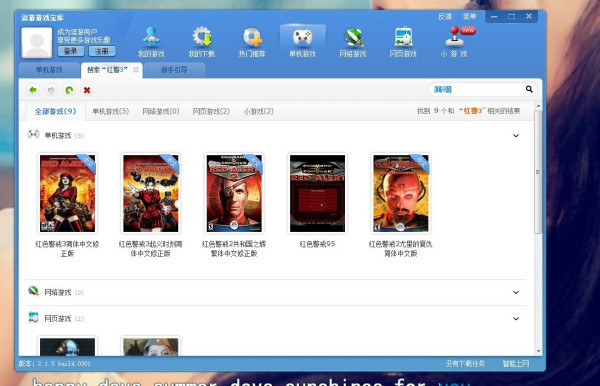
Task: Collapse the 网页游戏 section chevron
Action: [516, 319]
